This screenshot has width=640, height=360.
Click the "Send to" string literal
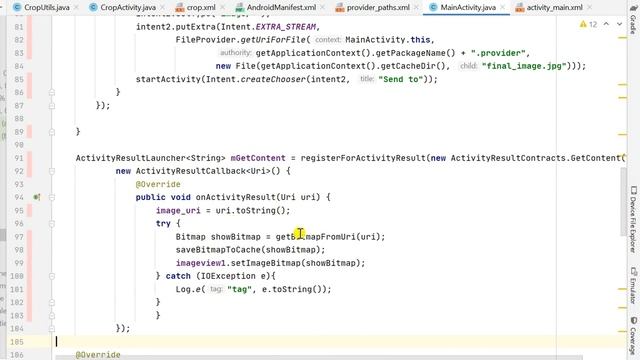pos(401,79)
